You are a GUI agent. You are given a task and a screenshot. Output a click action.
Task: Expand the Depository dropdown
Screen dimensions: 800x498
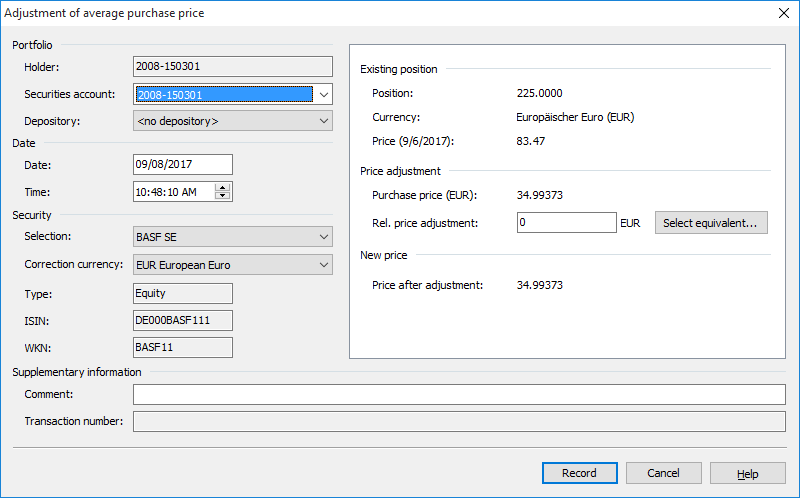tap(322, 121)
